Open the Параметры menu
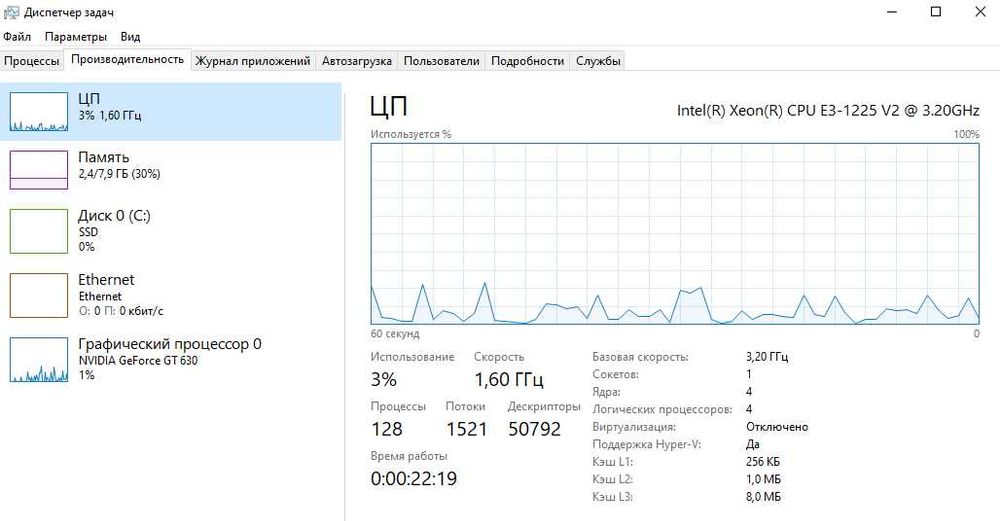This screenshot has height=521, width=1000. point(76,36)
